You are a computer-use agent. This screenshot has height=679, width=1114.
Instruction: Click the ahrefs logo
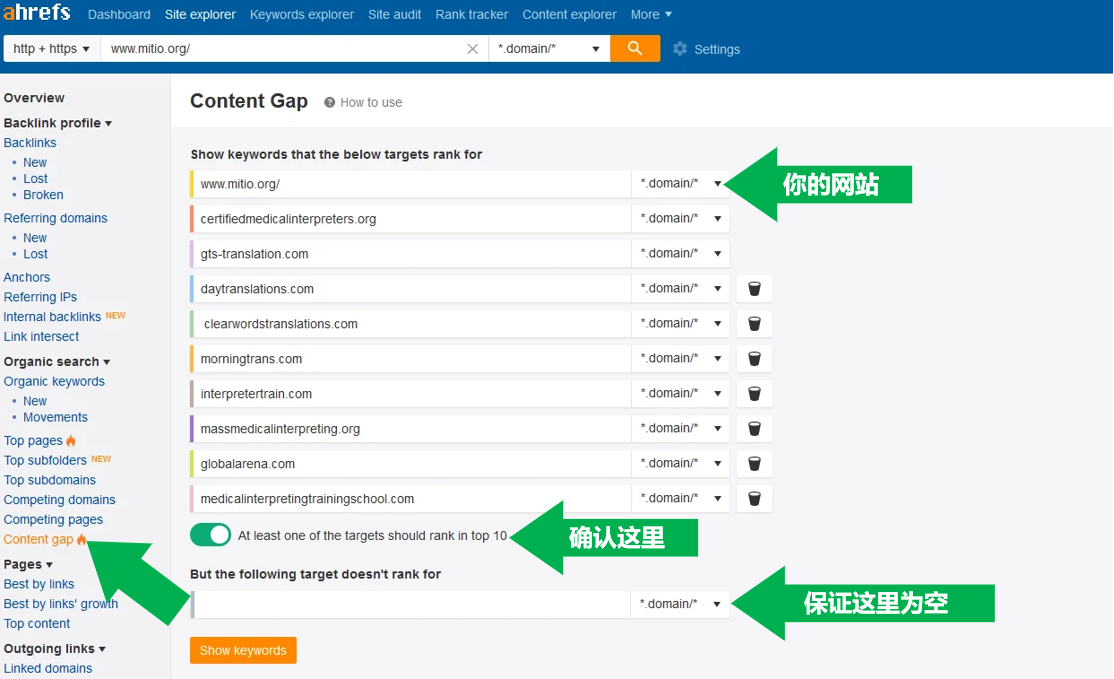pyautogui.click(x=36, y=12)
